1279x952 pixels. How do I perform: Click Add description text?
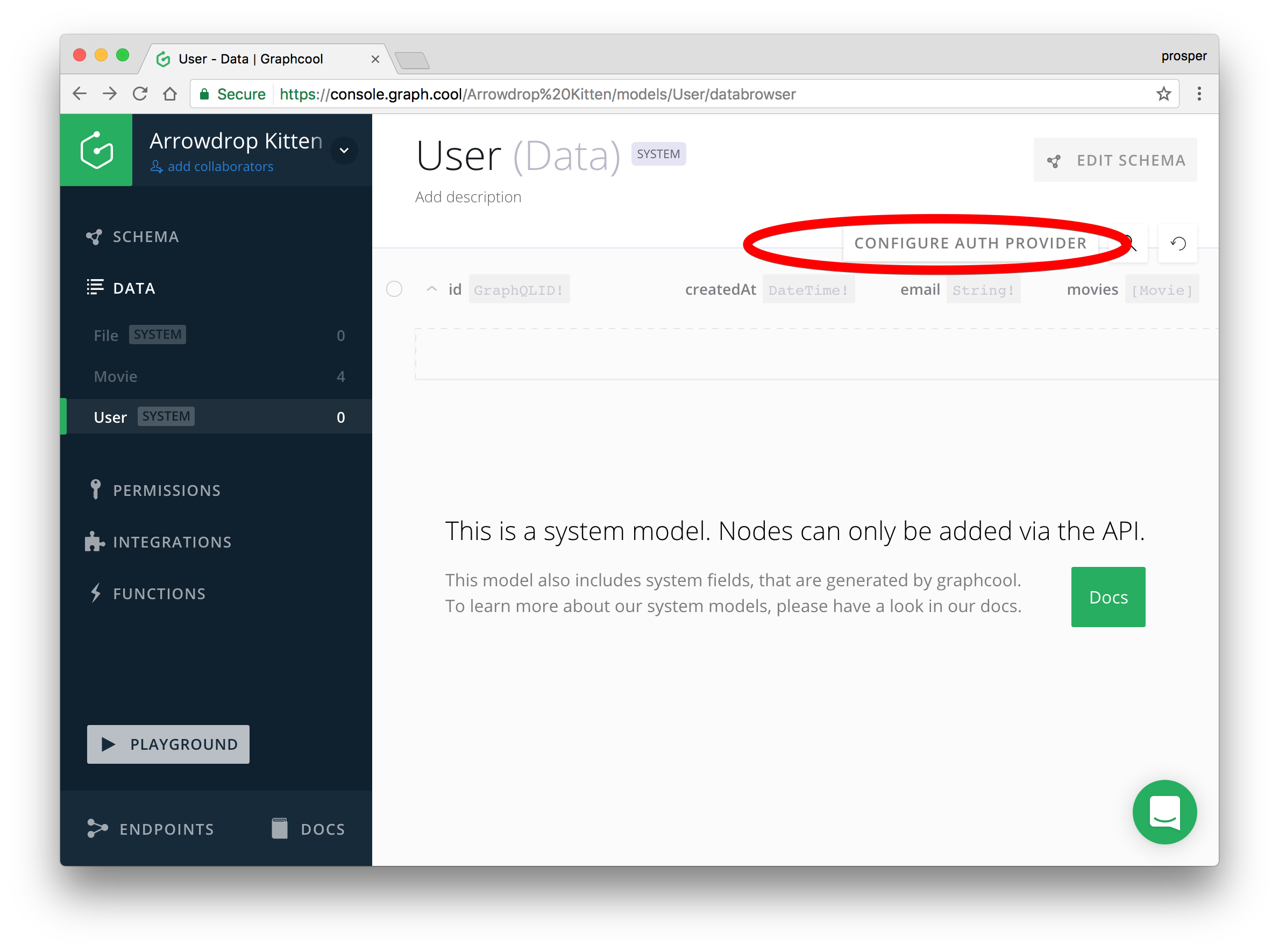point(468,197)
